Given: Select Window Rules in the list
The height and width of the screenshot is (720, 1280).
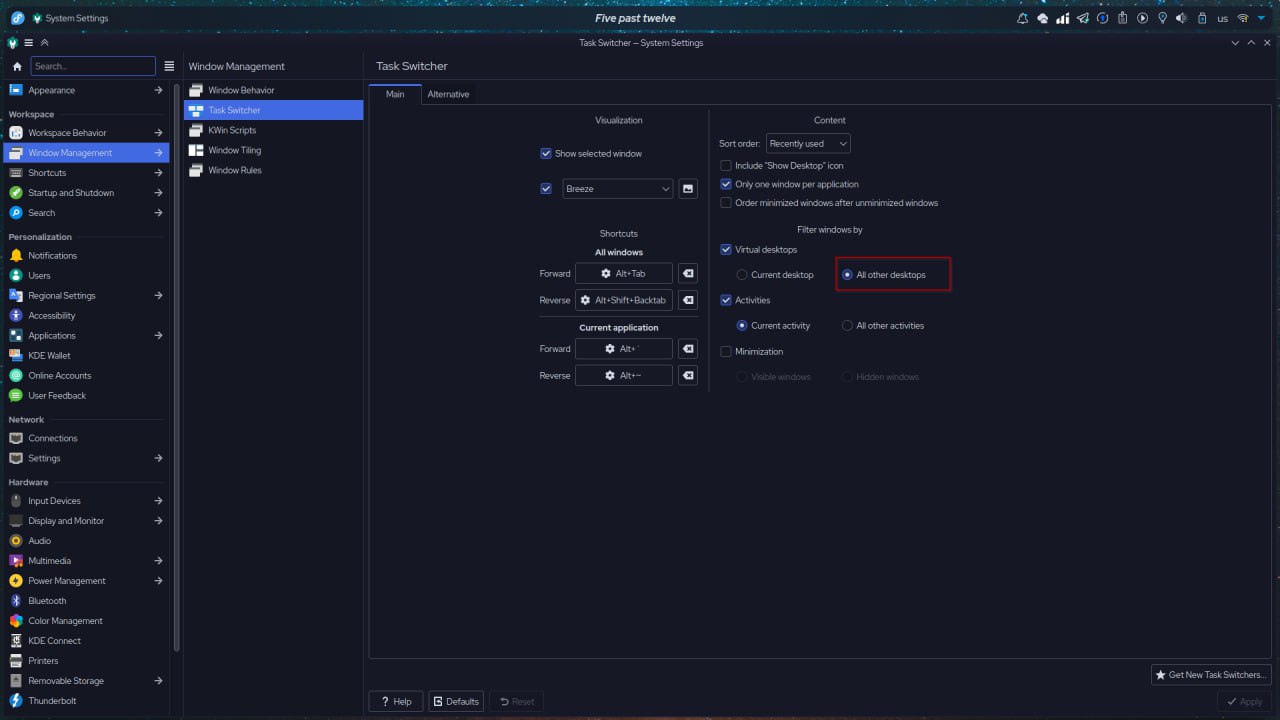Looking at the screenshot, I should tap(234, 170).
